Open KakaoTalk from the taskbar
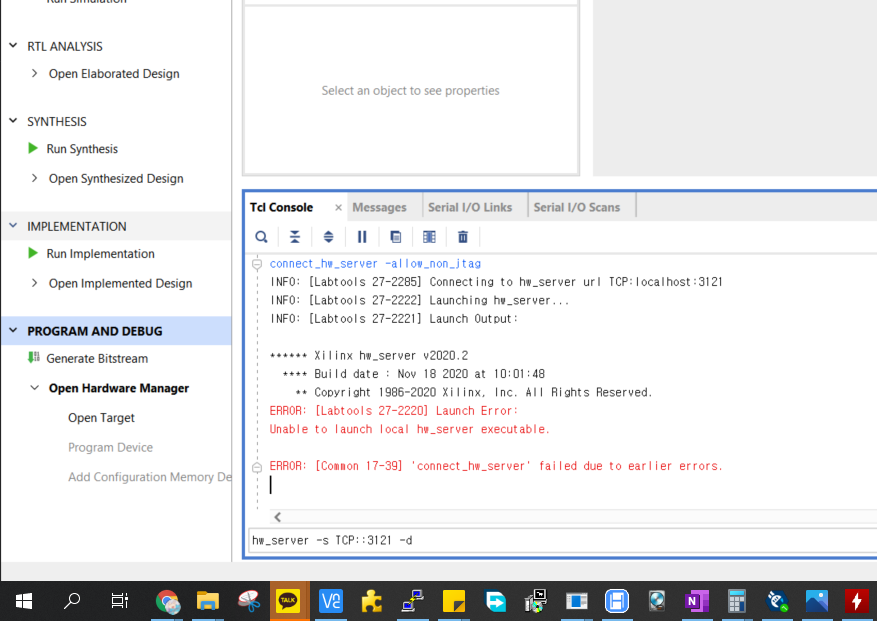The height and width of the screenshot is (621, 877). tap(288, 601)
